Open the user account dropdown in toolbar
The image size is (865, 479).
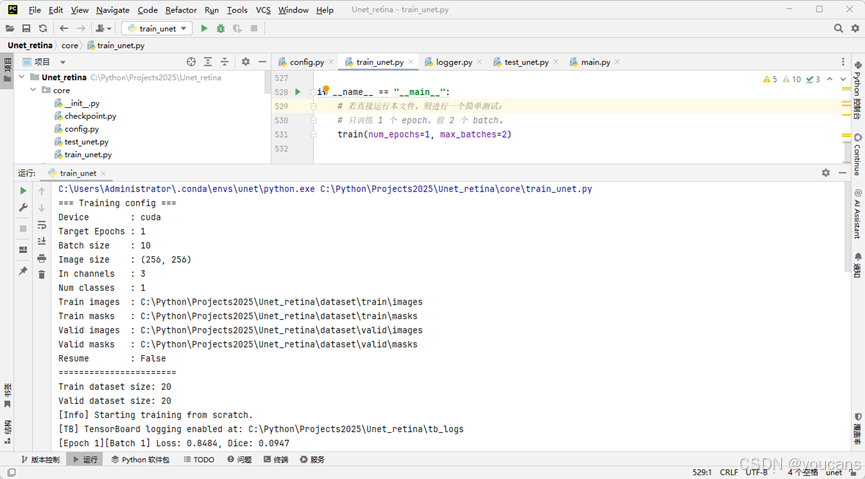[x=103, y=28]
